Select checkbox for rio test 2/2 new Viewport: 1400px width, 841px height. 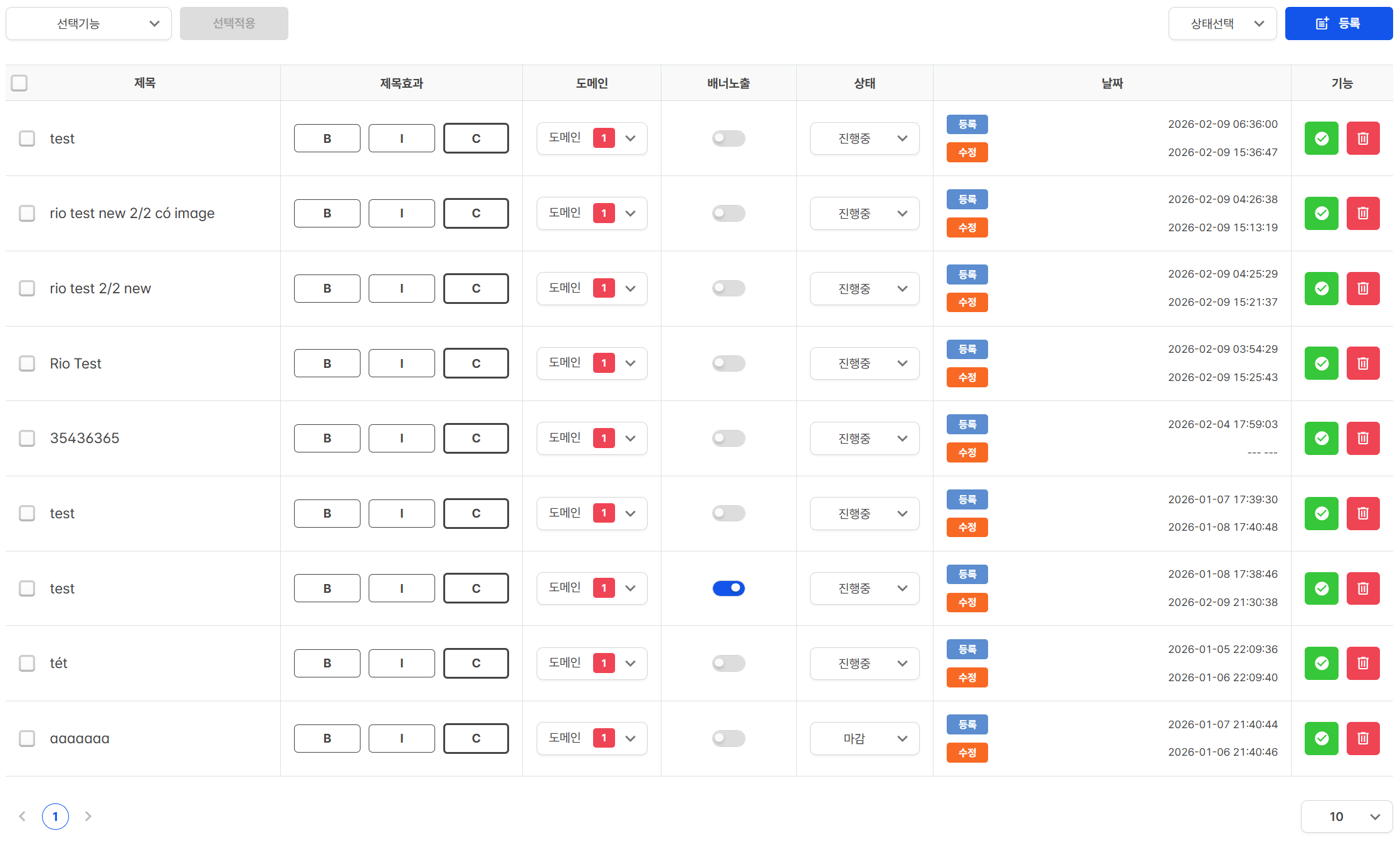pyautogui.click(x=27, y=288)
